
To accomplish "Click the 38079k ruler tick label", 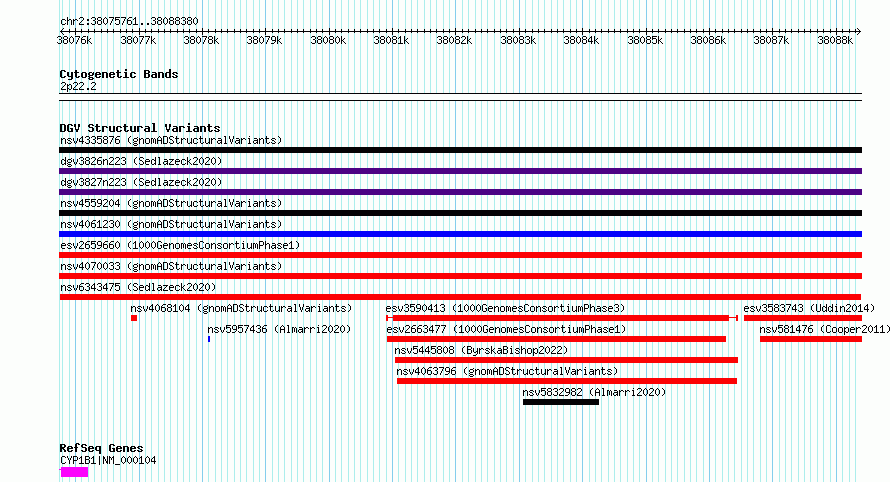I will click(x=264, y=41).
